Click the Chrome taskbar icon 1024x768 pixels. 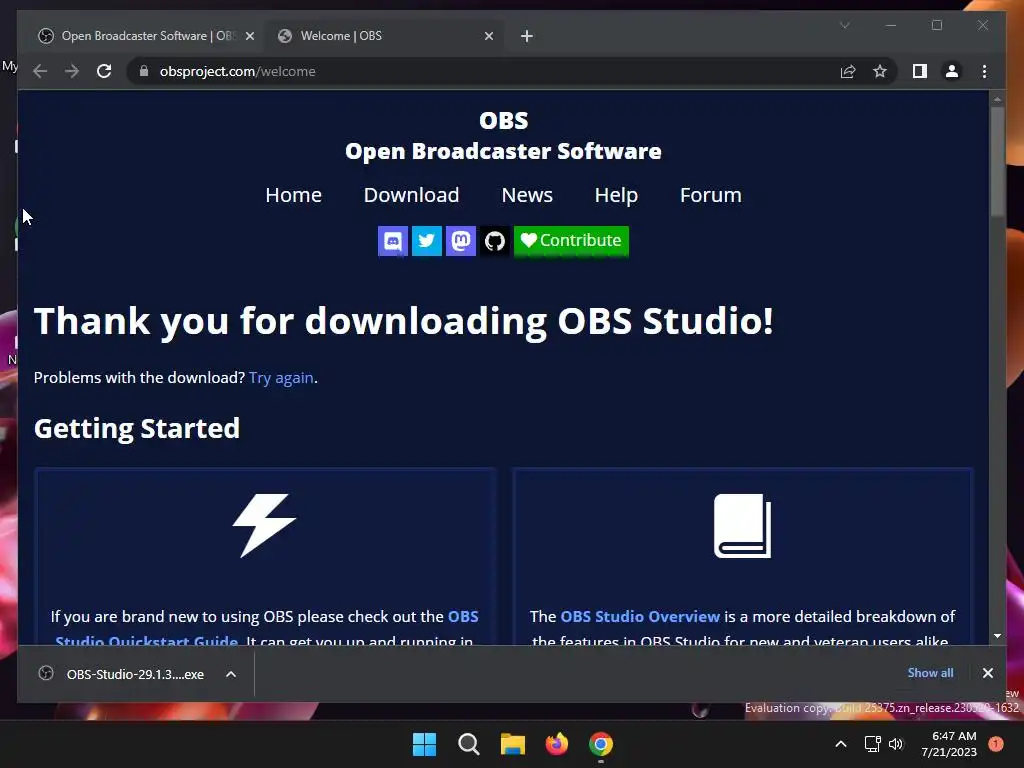coord(601,744)
